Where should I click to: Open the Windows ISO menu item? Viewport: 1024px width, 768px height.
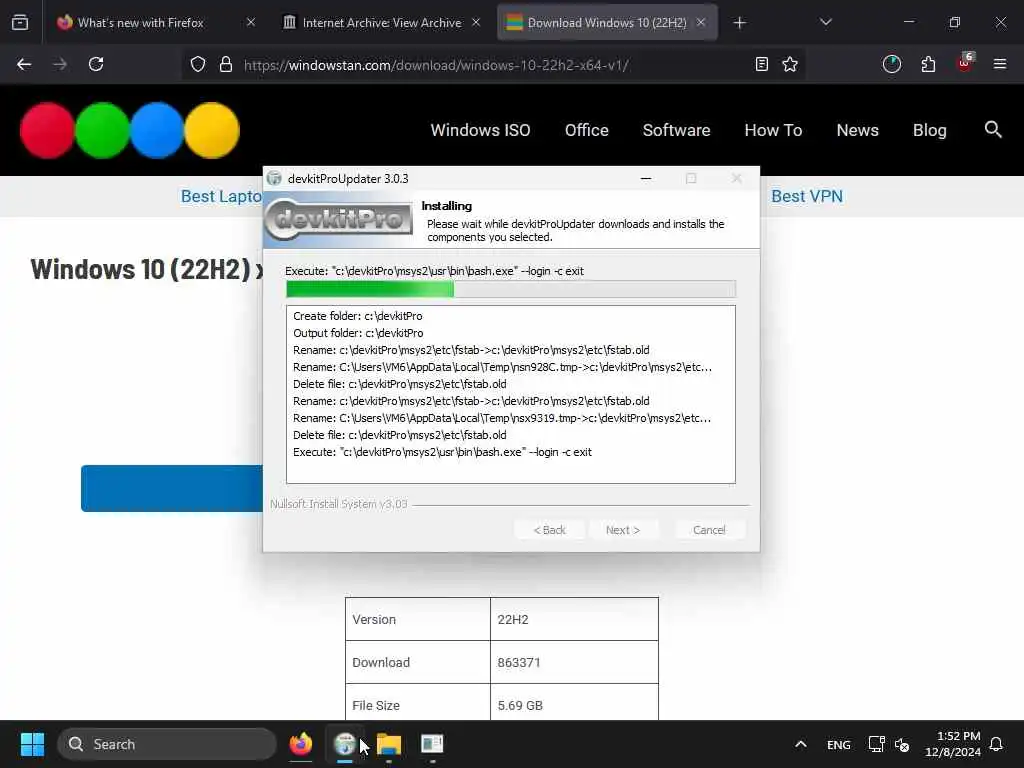[480, 130]
